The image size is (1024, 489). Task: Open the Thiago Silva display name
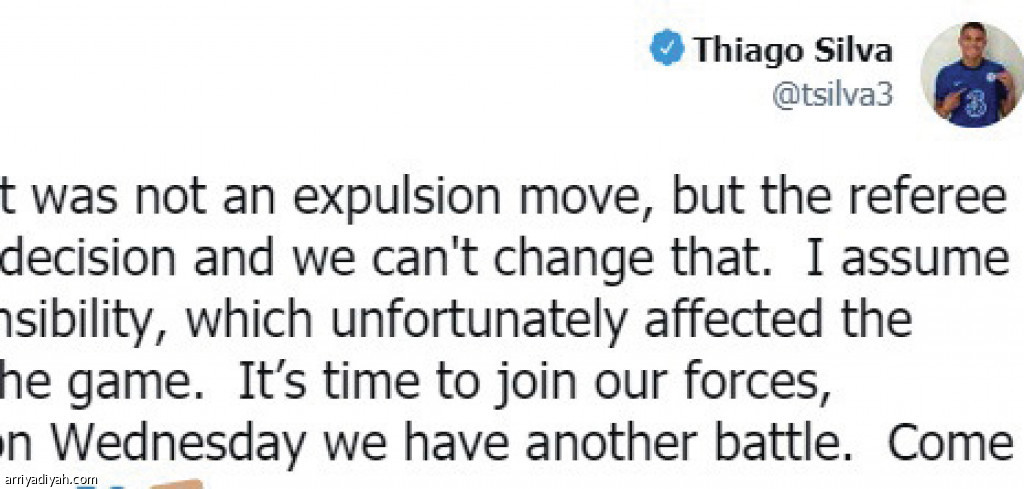pos(792,50)
